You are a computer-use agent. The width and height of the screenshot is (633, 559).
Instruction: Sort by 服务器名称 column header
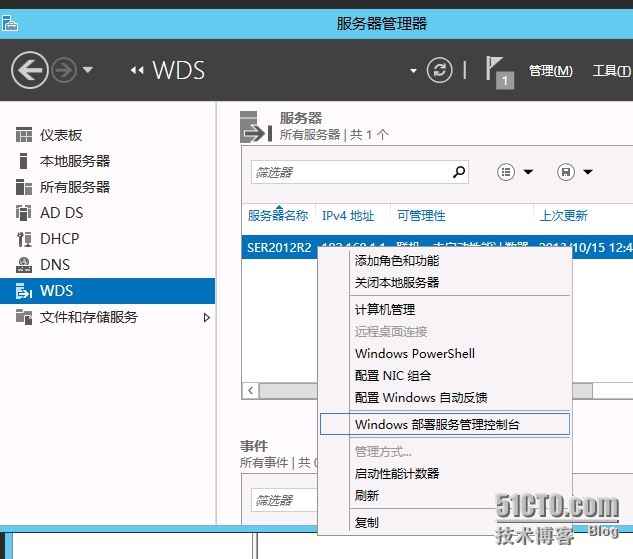[x=278, y=216]
